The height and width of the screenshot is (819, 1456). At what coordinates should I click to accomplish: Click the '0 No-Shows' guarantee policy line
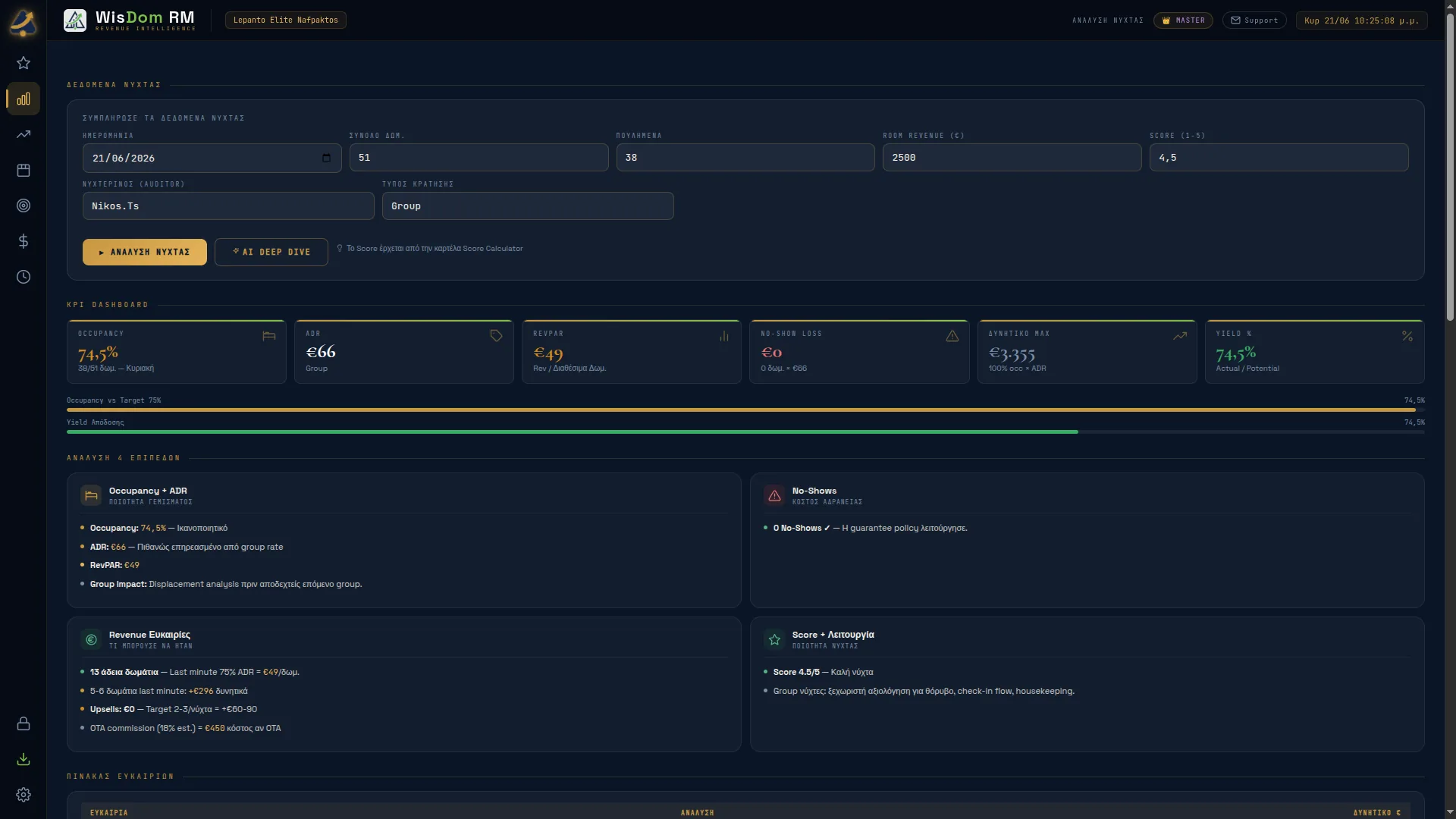click(870, 528)
